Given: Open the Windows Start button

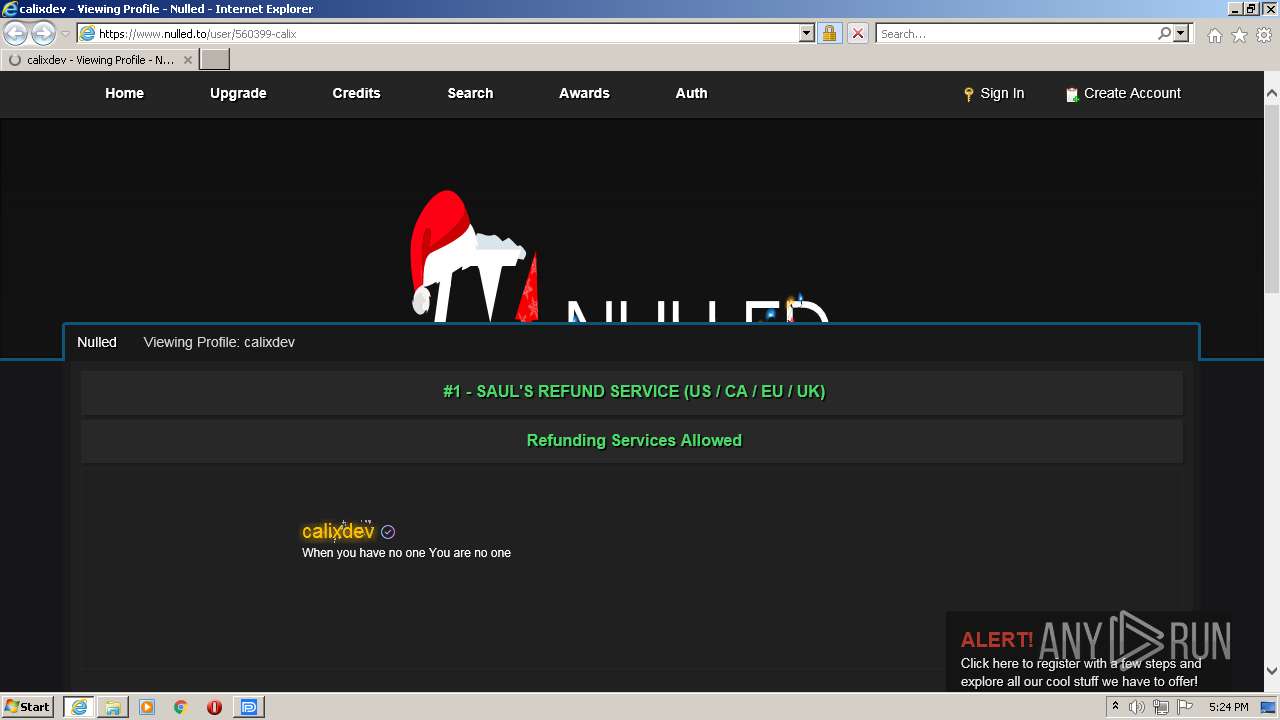Looking at the screenshot, I should (x=28, y=707).
